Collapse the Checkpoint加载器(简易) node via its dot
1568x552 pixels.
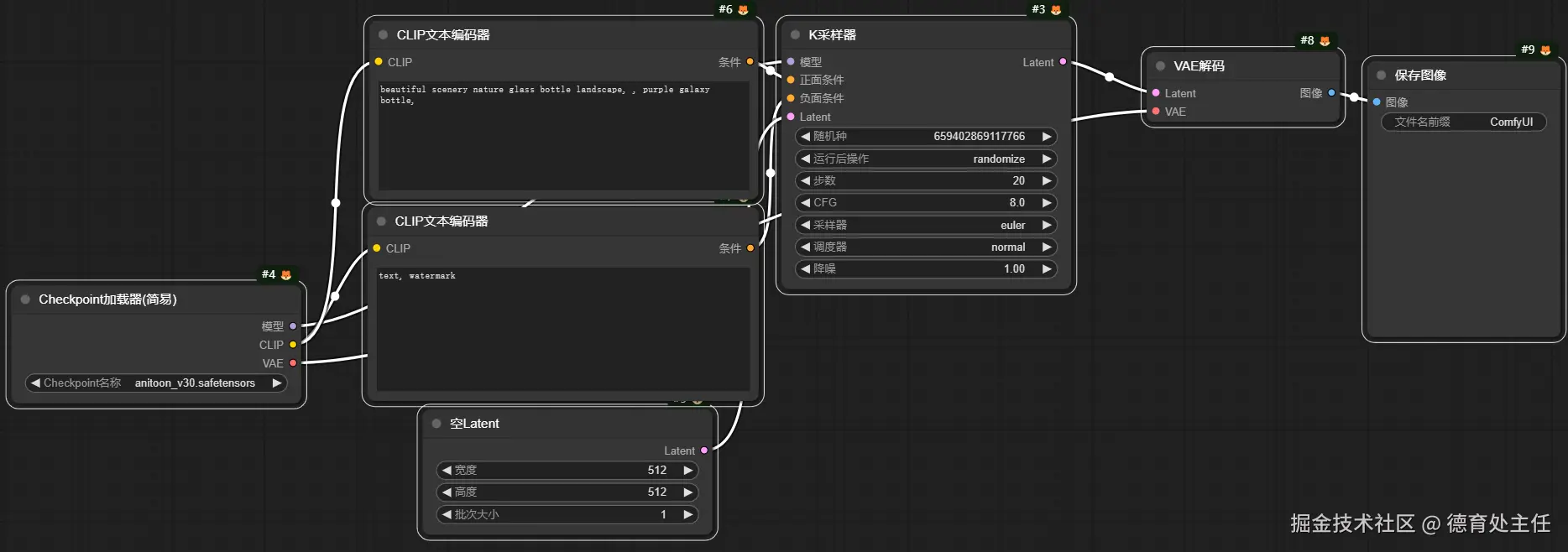point(25,299)
